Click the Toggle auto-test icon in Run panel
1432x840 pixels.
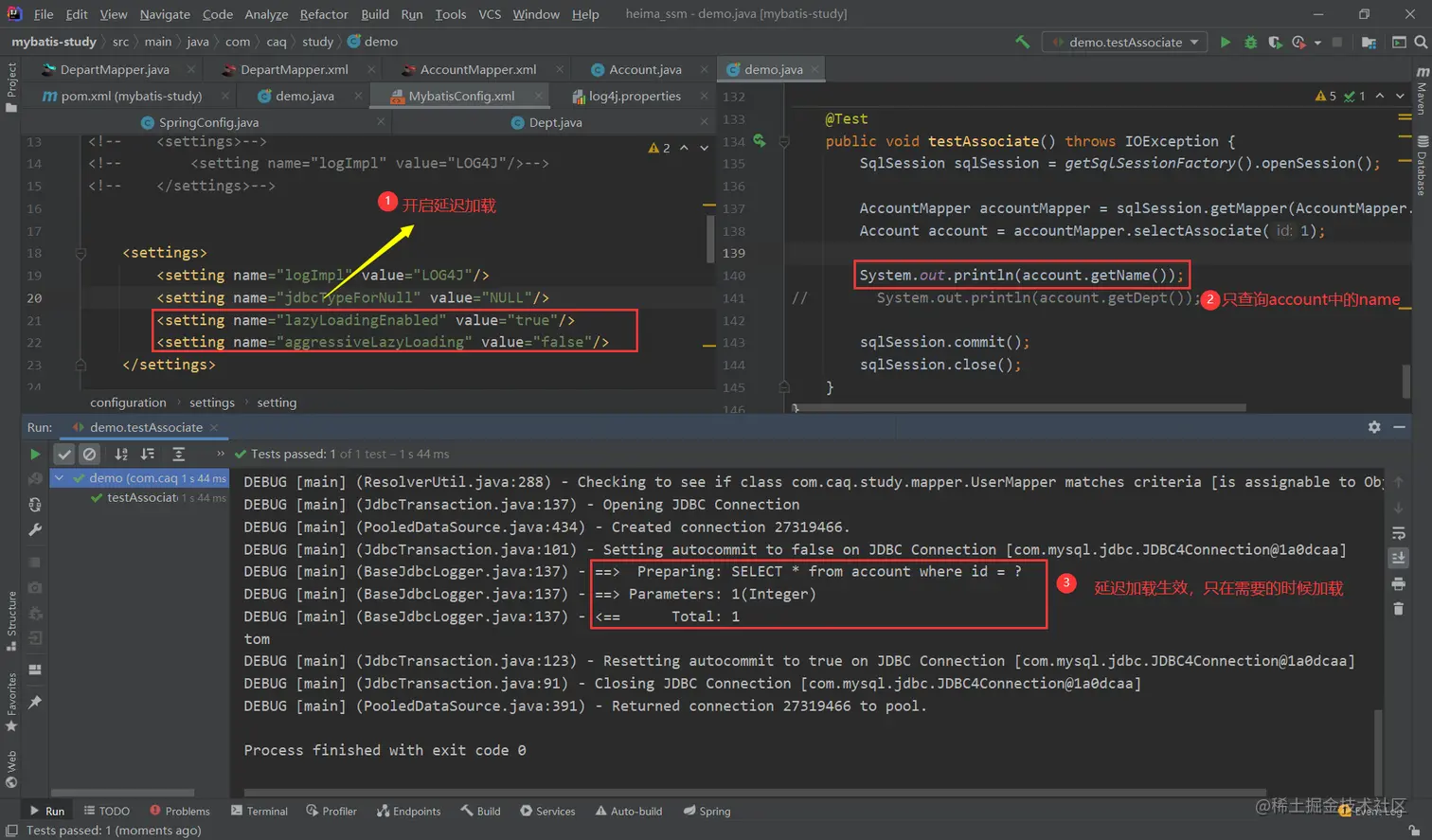[35, 505]
